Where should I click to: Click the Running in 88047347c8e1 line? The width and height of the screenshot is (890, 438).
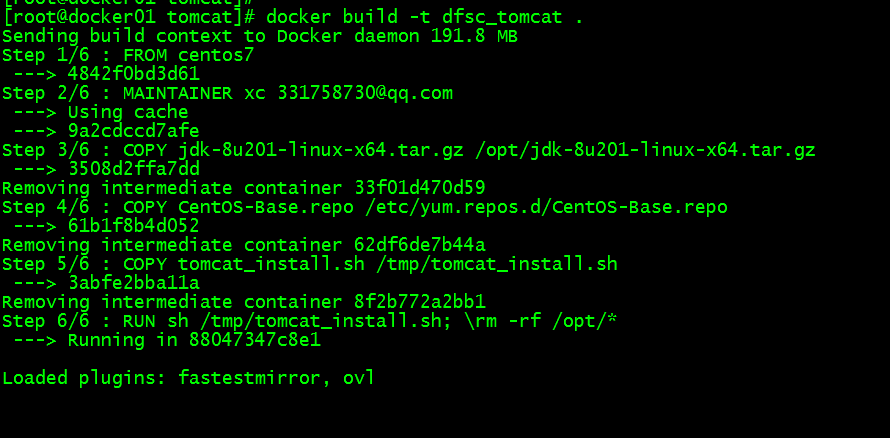[x=167, y=340]
